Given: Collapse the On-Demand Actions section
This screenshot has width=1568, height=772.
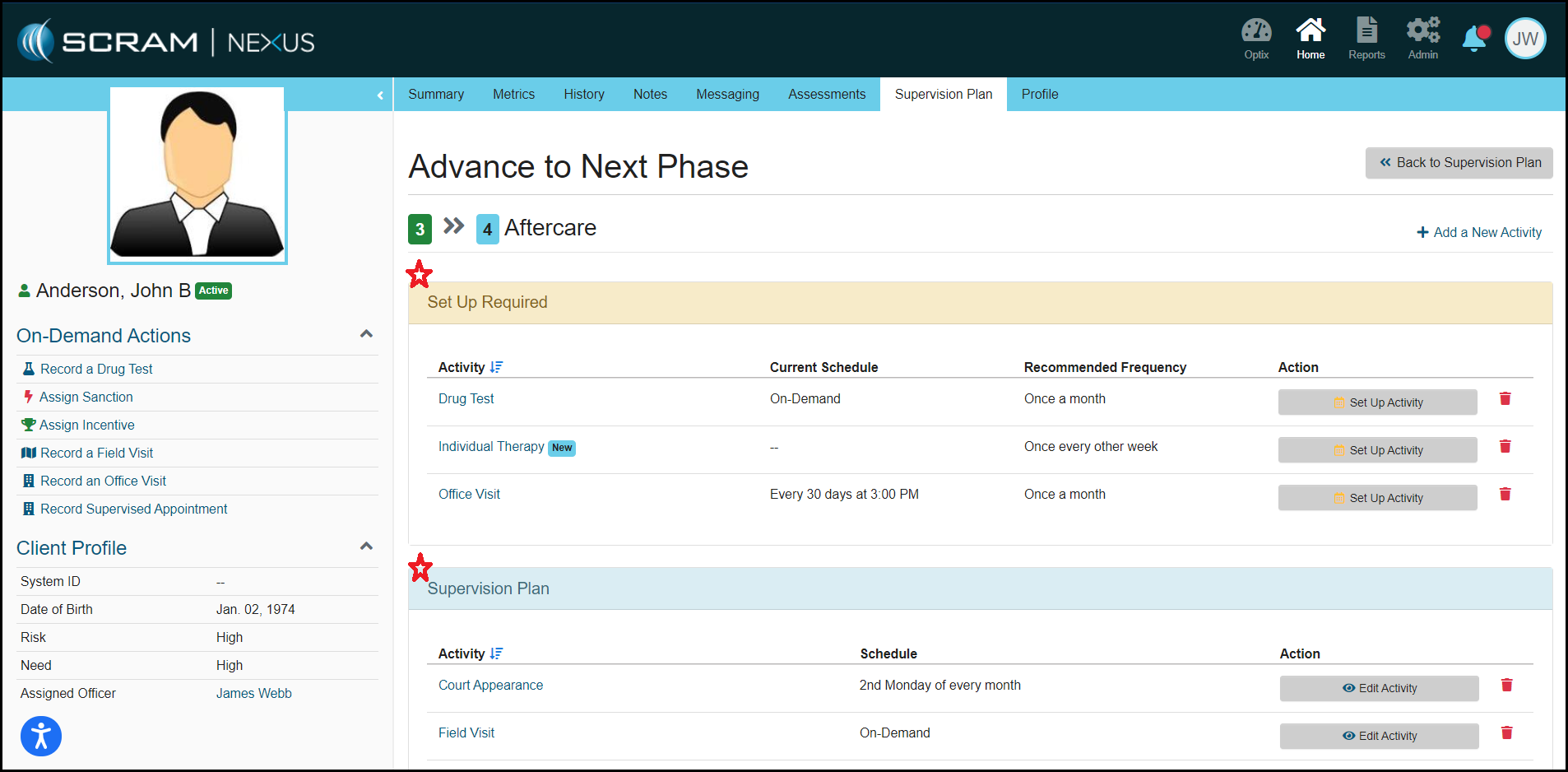Looking at the screenshot, I should 366,334.
